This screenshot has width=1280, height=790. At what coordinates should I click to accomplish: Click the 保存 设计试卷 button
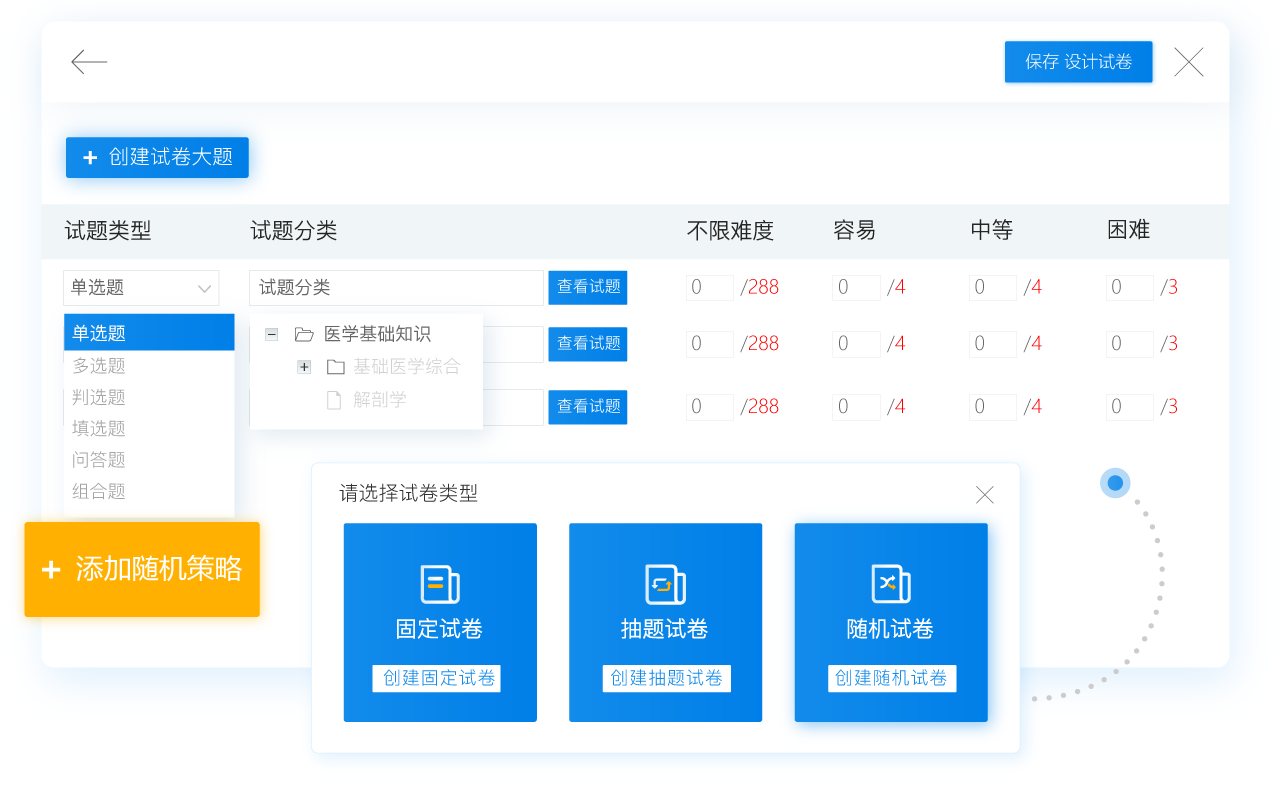[x=1078, y=62]
